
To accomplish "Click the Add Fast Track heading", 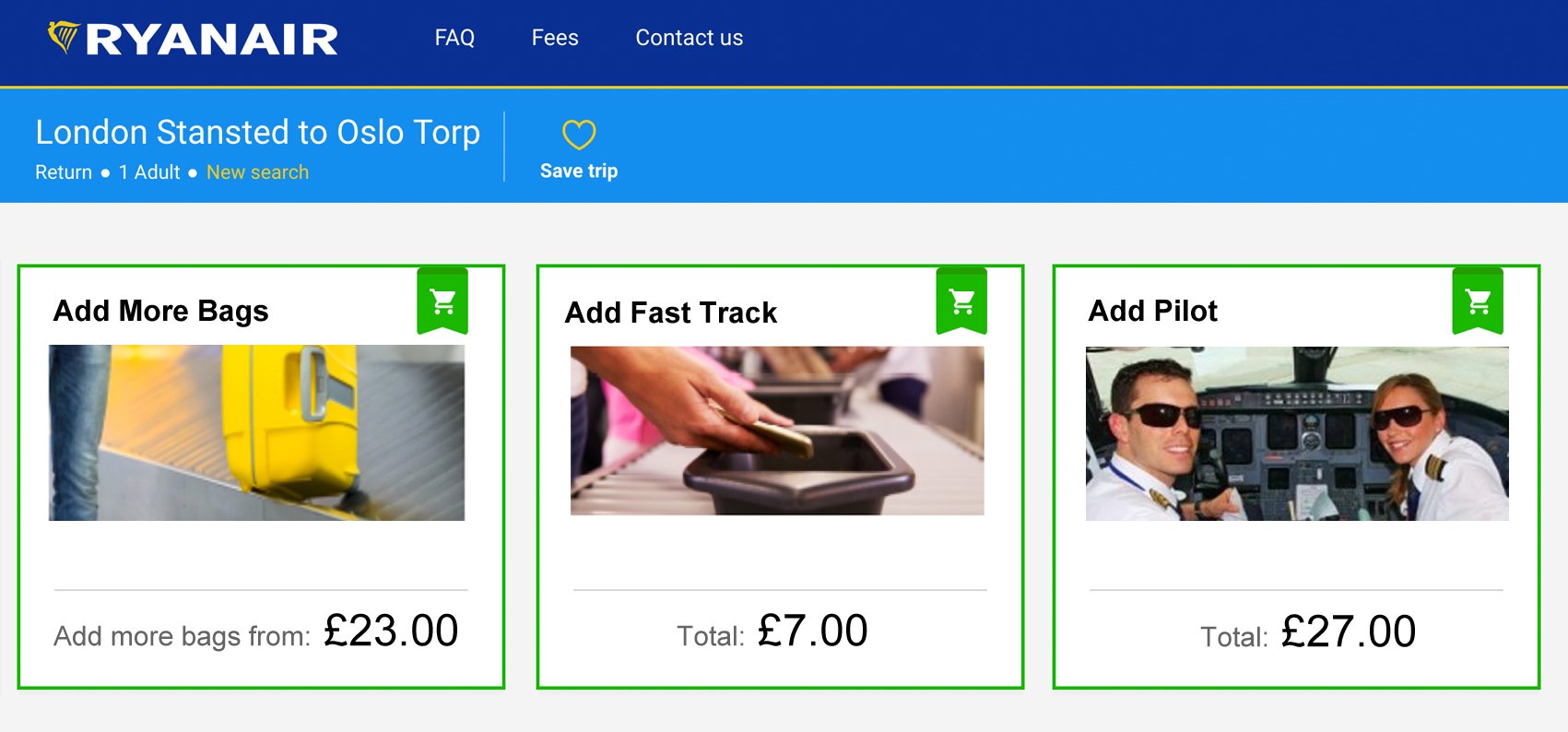I will point(671,313).
